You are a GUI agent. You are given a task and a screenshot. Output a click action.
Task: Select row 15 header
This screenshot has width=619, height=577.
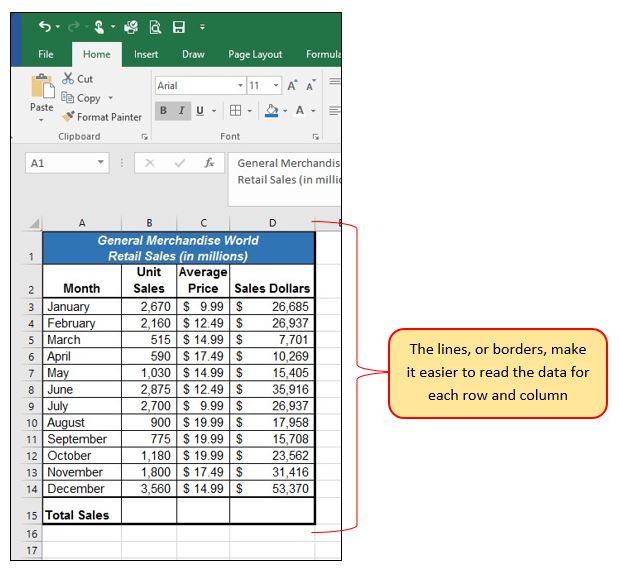pos(32,511)
